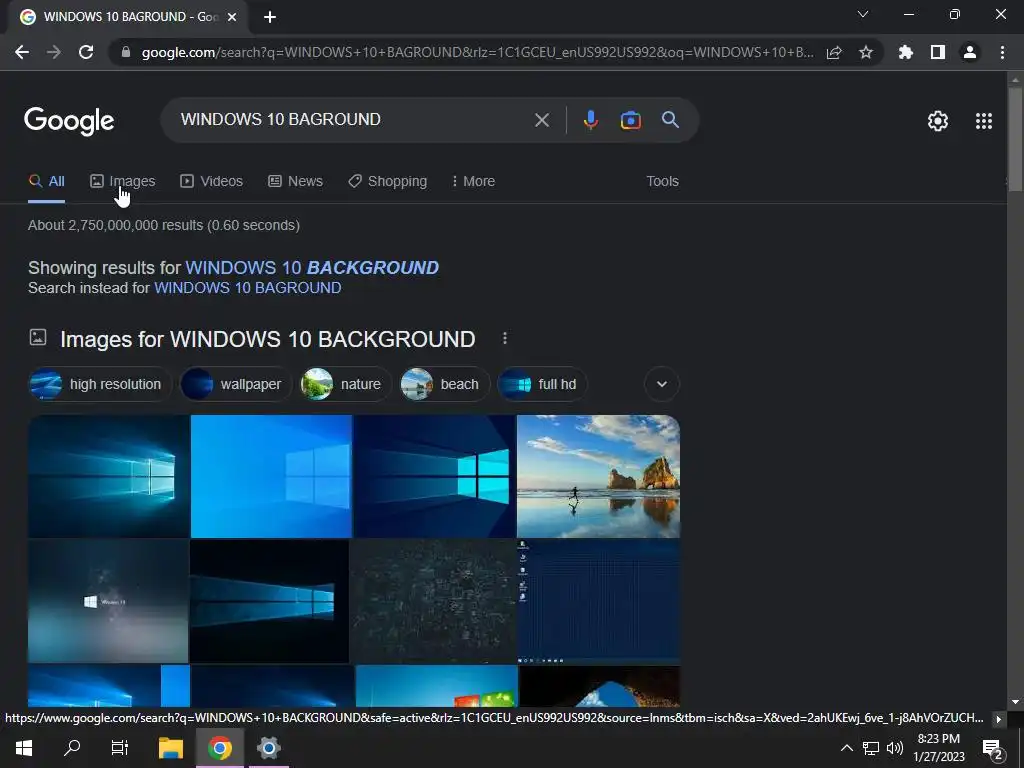The image size is (1024, 768).
Task: Open Task View on taskbar
Action: click(x=120, y=748)
